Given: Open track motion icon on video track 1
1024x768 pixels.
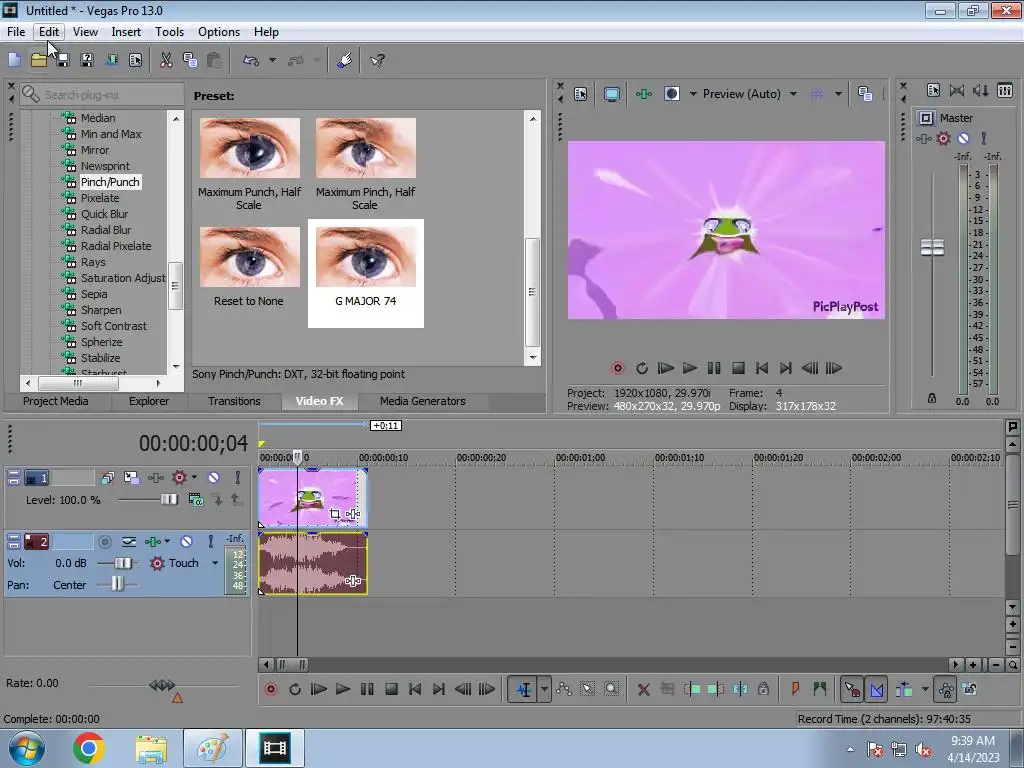Looking at the screenshot, I should coord(131,478).
